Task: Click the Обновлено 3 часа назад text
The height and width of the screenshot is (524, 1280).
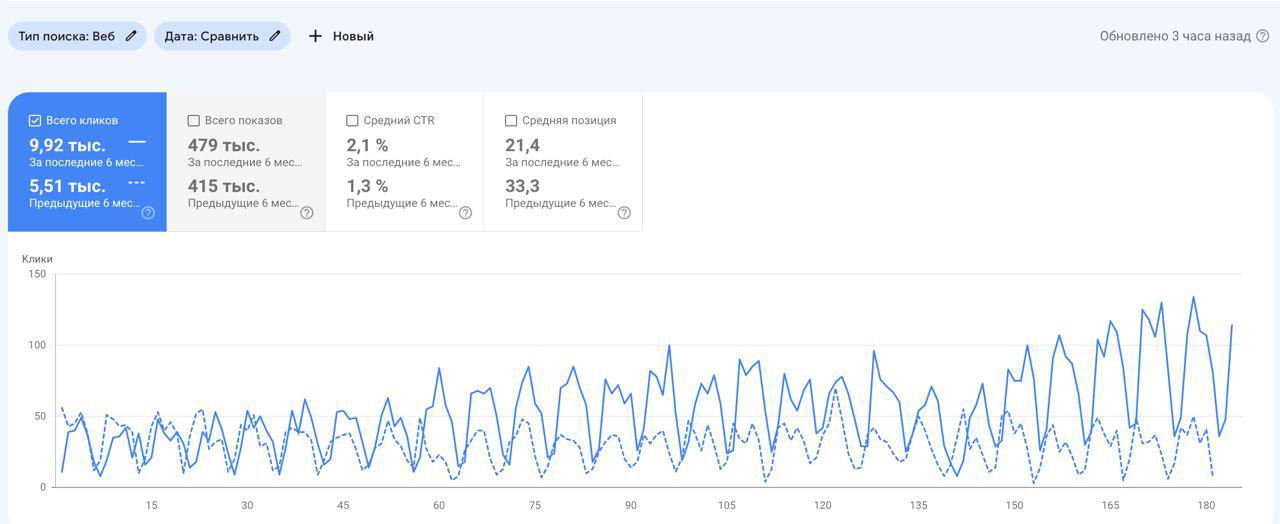Action: coord(1175,36)
